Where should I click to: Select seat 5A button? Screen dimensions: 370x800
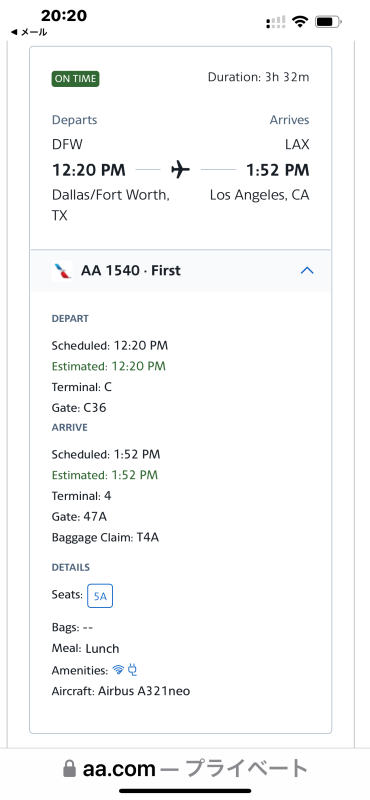pyautogui.click(x=100, y=596)
